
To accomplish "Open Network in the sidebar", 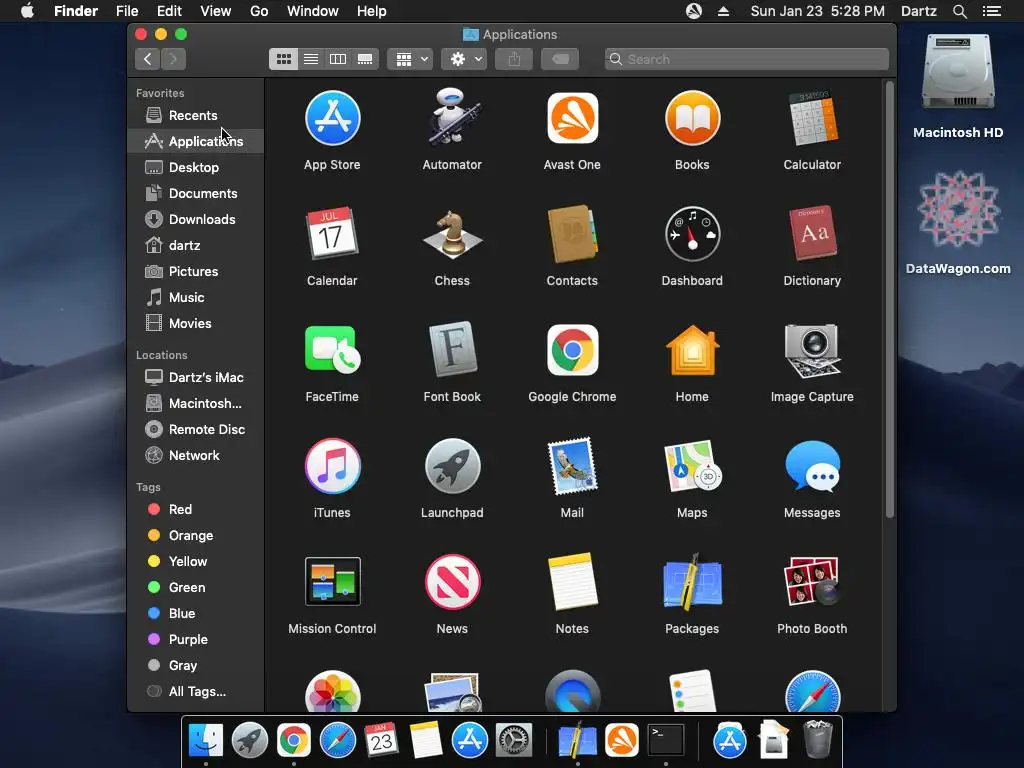I will coord(196,456).
